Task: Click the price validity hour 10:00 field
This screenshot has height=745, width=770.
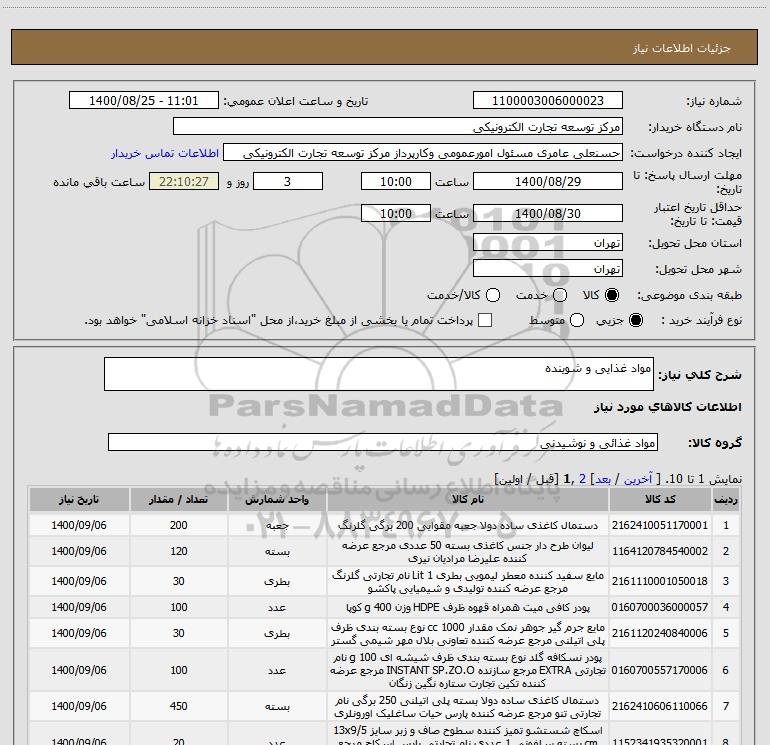Action: 396,213
